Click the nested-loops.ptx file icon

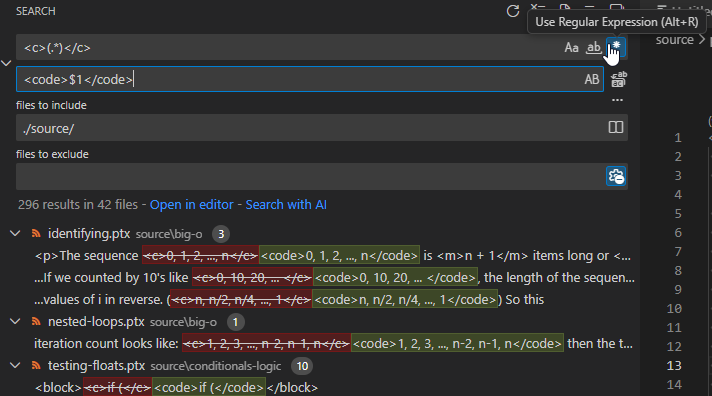tap(36, 322)
